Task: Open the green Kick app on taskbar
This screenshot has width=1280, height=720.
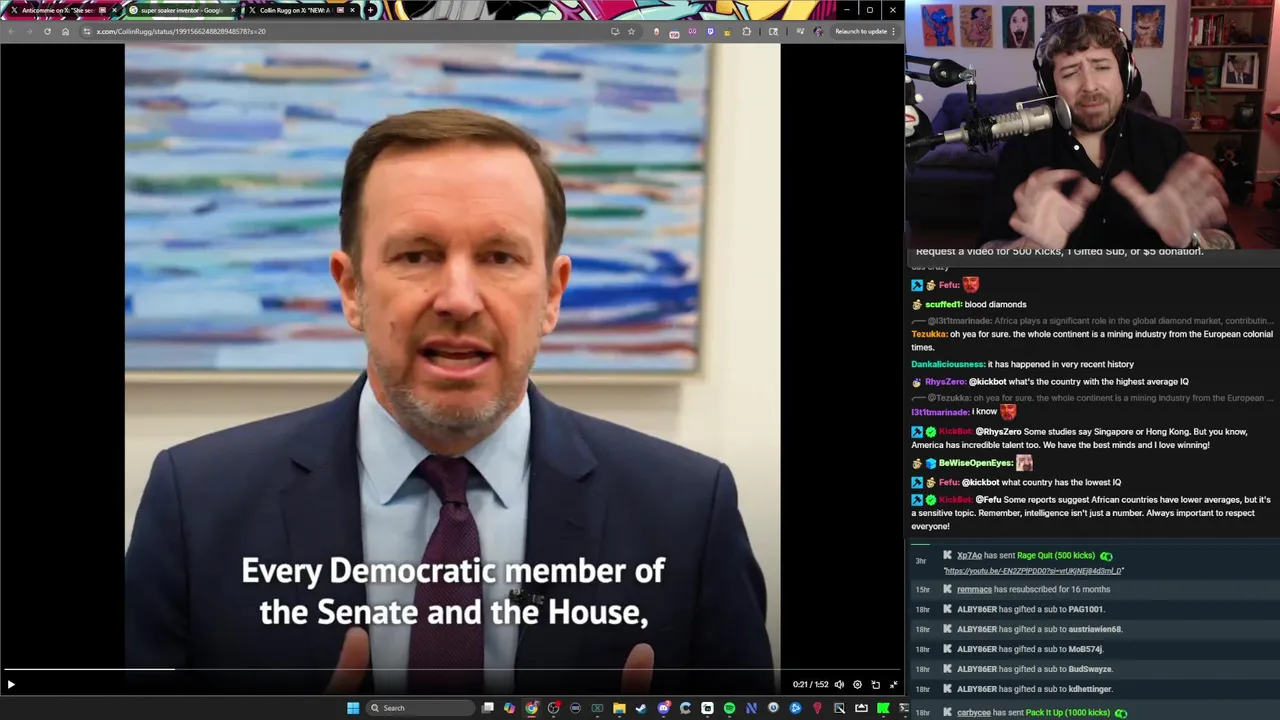Action: 883,708
